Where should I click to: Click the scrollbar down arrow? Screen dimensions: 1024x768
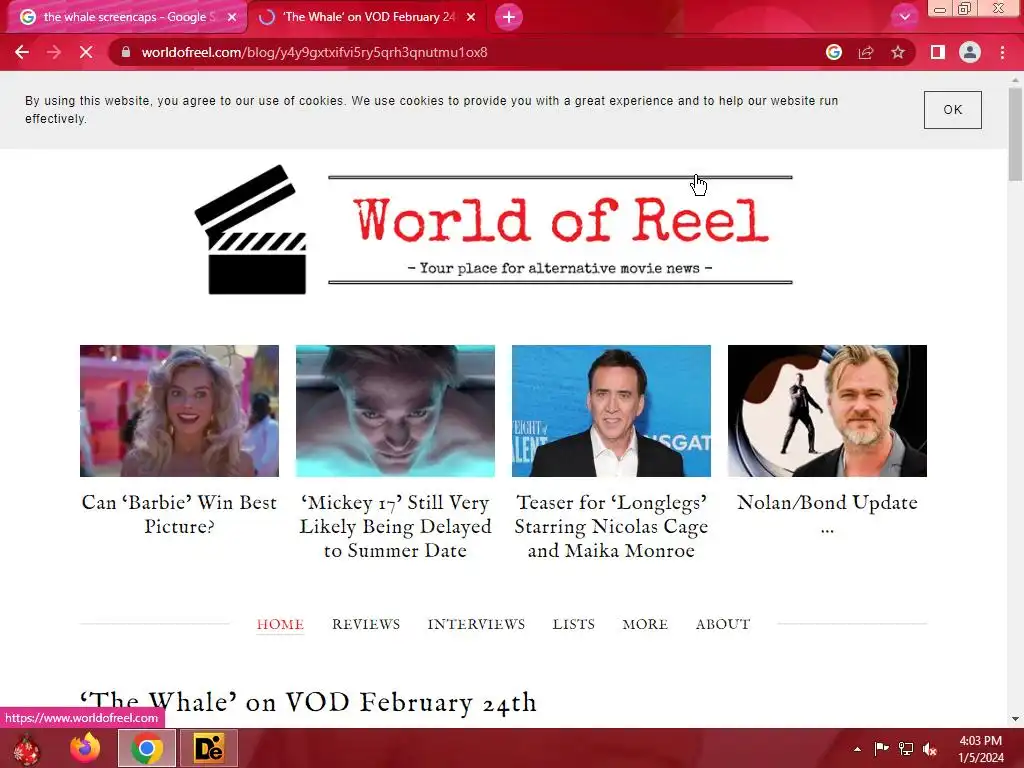coord(1015,719)
